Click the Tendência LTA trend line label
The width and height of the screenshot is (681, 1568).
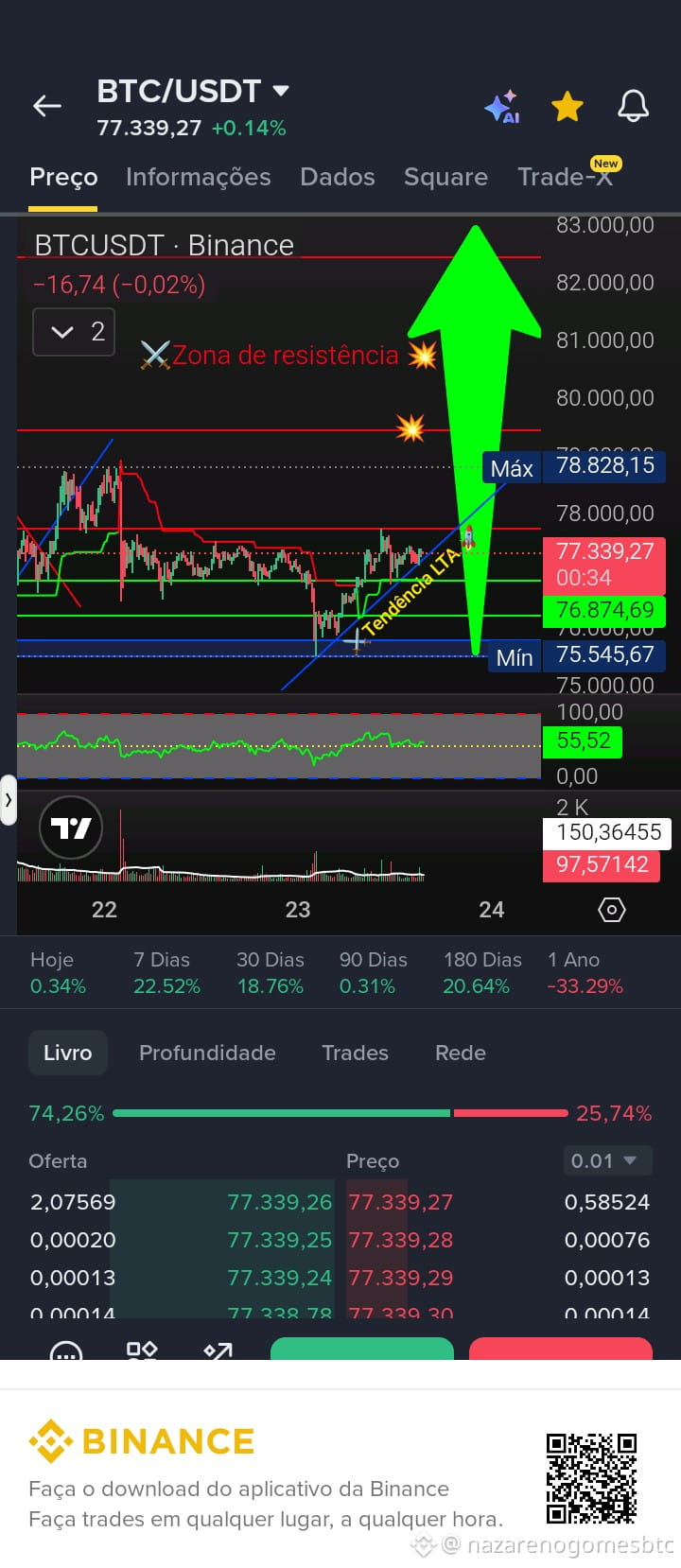410,591
